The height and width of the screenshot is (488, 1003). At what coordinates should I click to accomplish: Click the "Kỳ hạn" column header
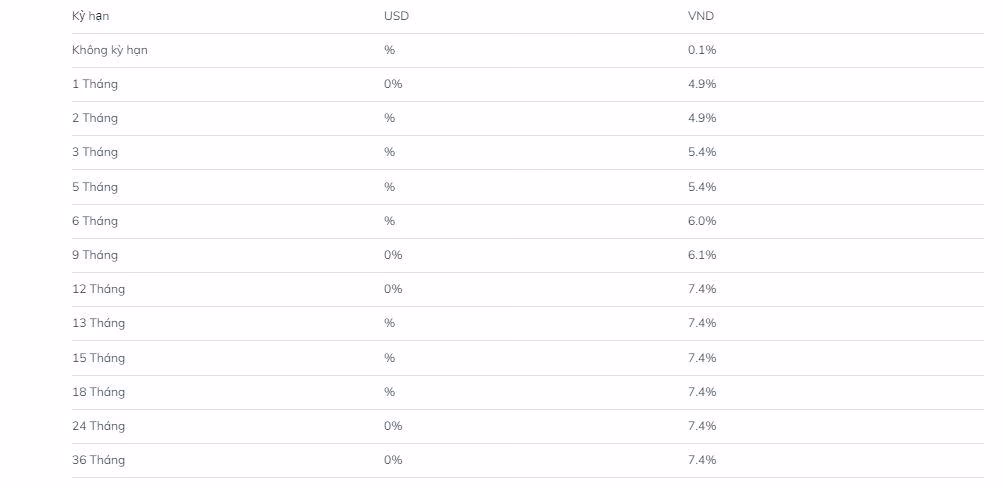(x=91, y=16)
